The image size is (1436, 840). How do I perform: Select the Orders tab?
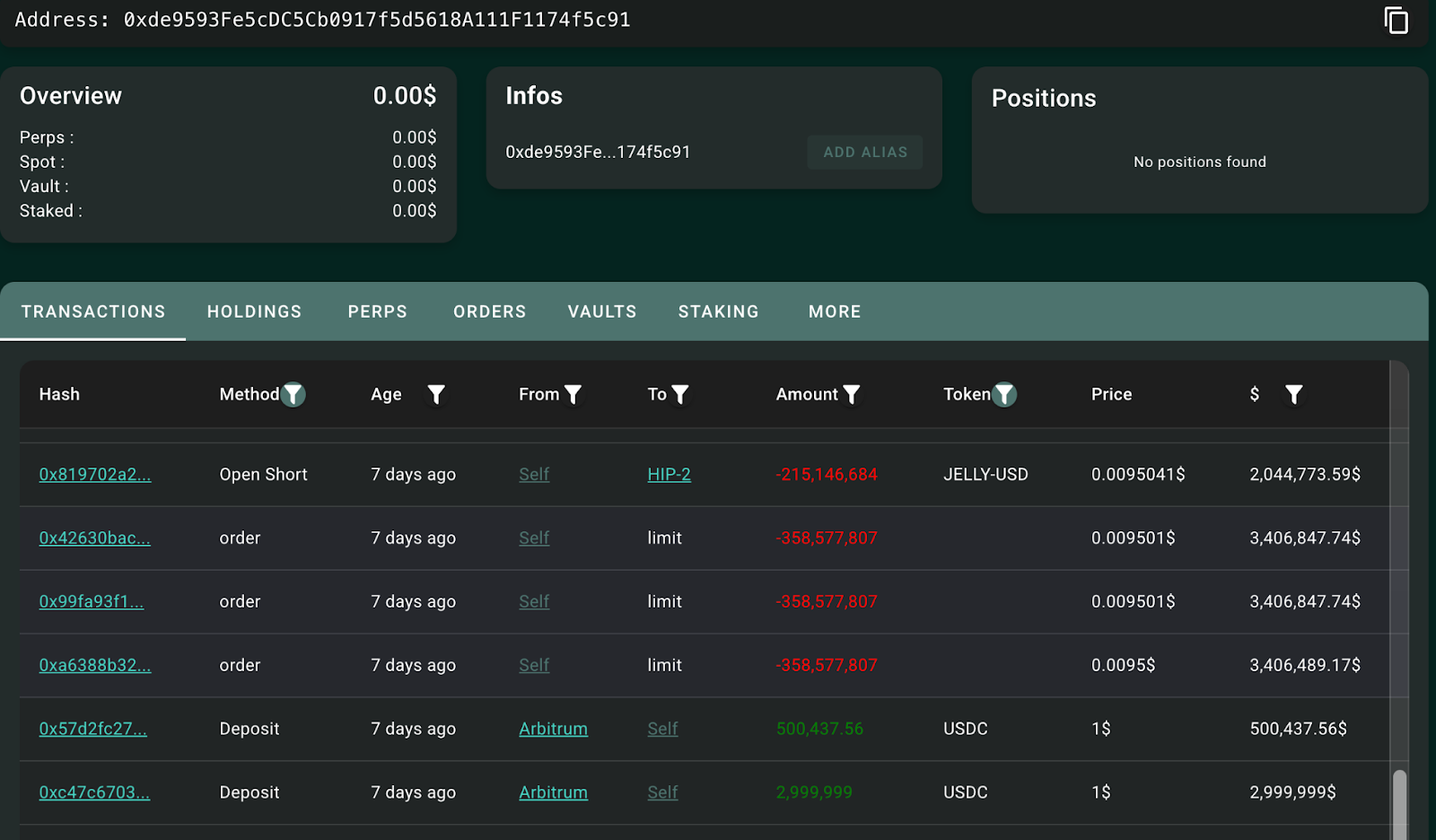click(489, 311)
